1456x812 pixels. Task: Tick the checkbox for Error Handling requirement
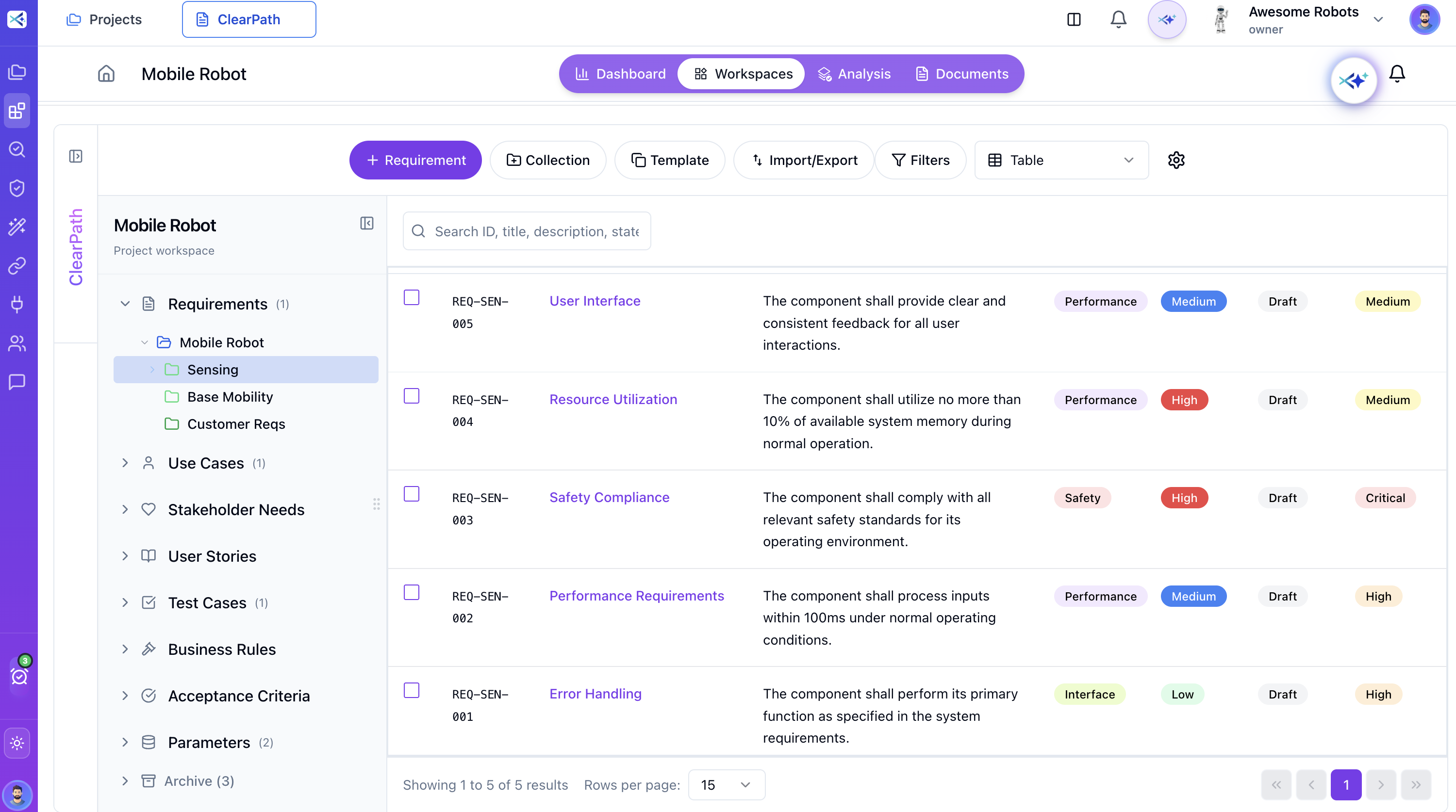tap(411, 690)
